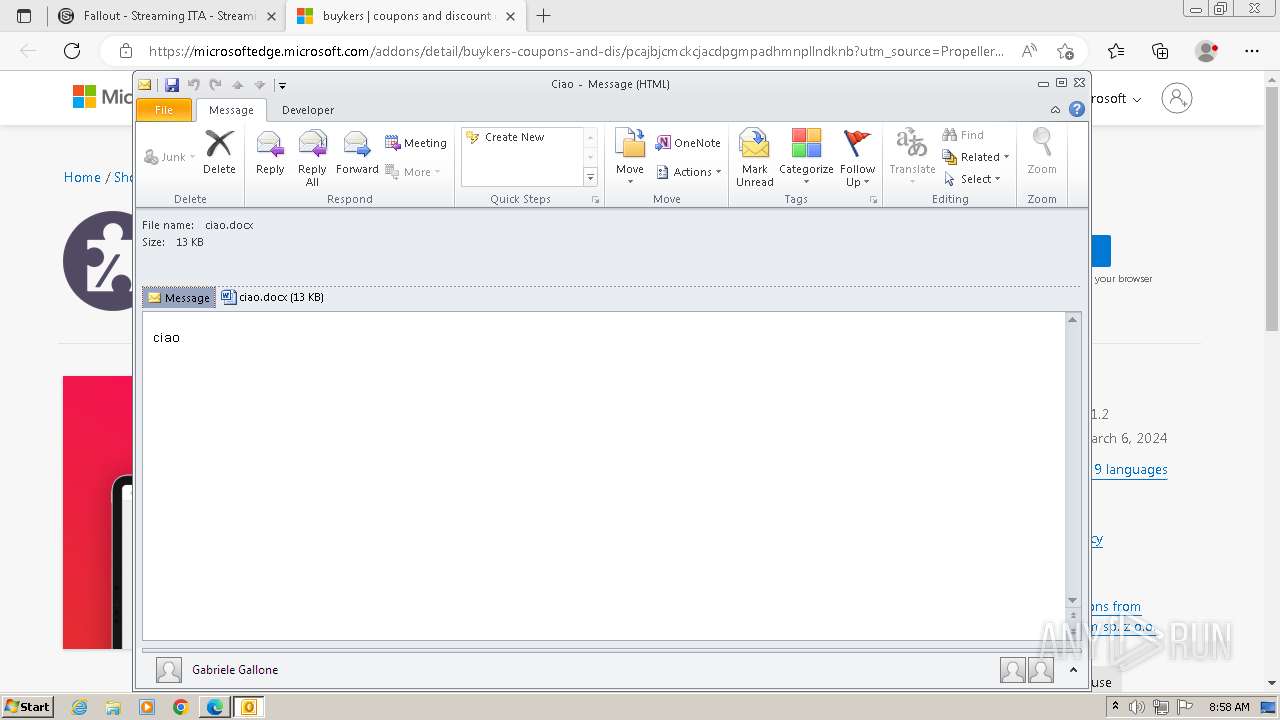Click the Outlook icon in the taskbar
Image resolution: width=1280 pixels, height=720 pixels.
[x=249, y=707]
